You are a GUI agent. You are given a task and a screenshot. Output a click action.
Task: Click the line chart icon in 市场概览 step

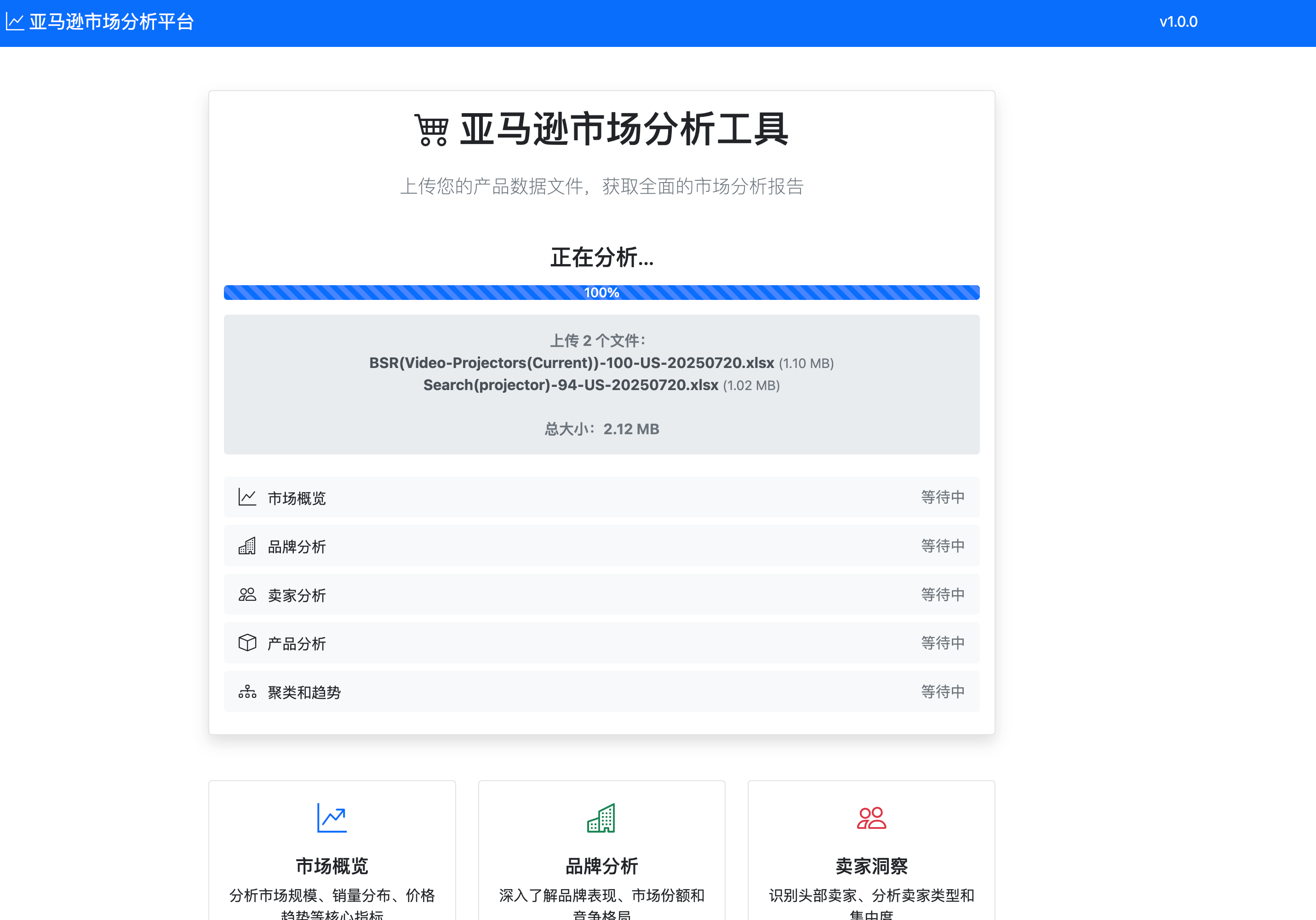tap(247, 497)
